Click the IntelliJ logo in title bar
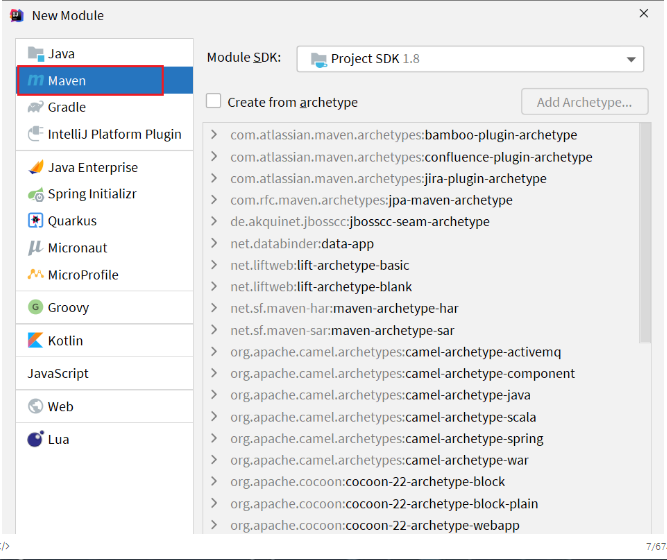The image size is (667, 560). tap(17, 15)
